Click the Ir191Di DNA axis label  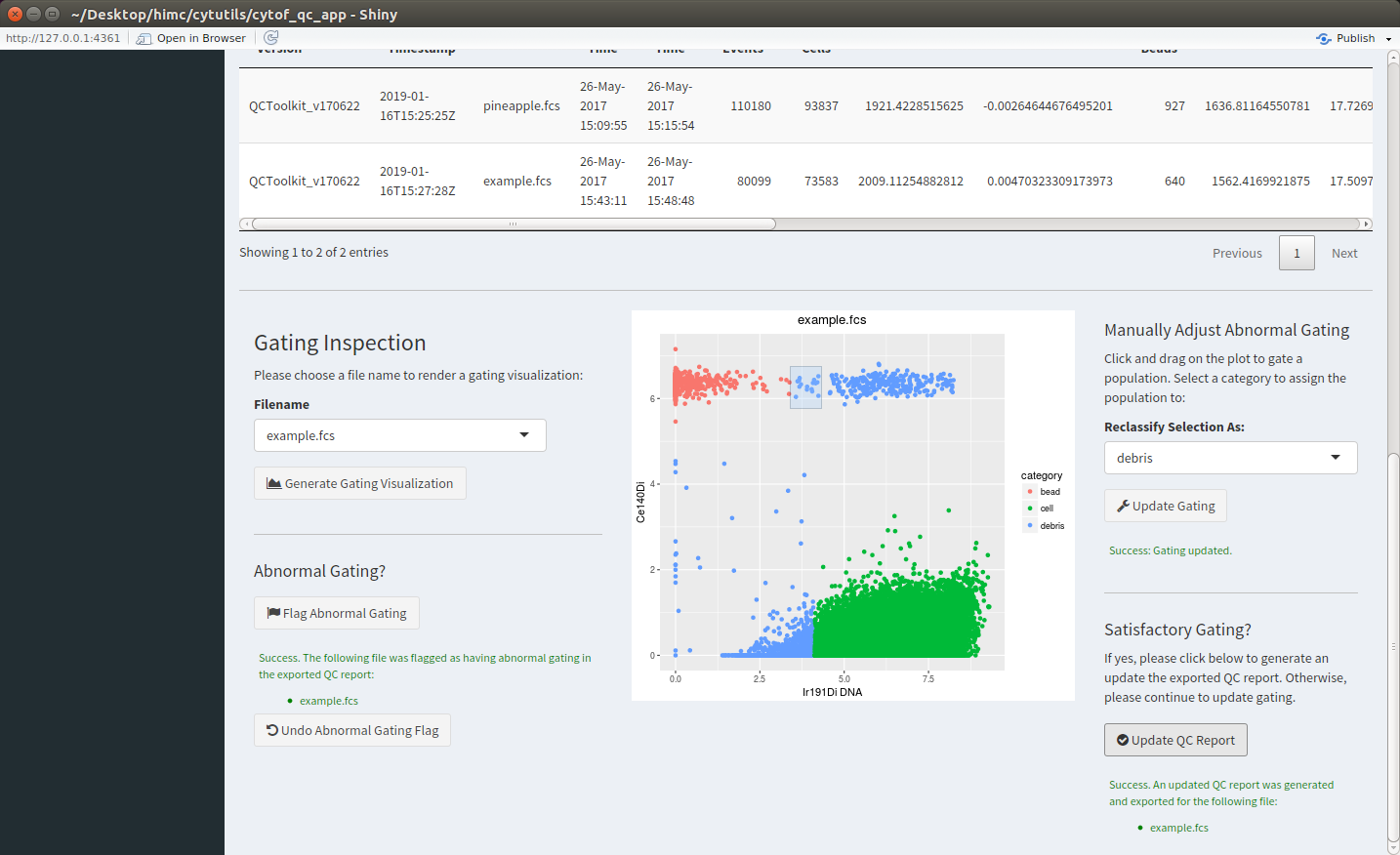(833, 692)
